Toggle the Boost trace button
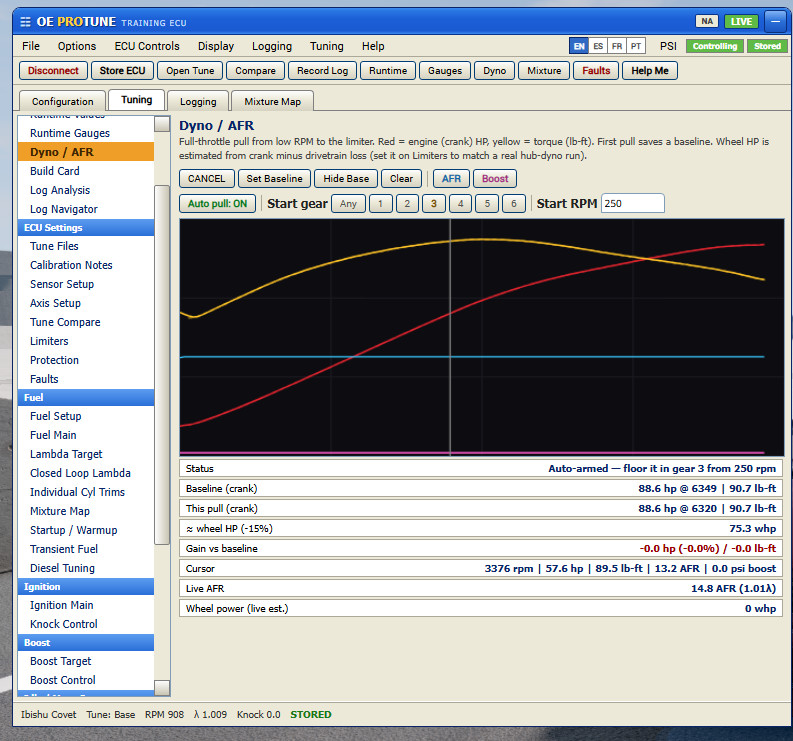This screenshot has width=793, height=741. click(495, 179)
